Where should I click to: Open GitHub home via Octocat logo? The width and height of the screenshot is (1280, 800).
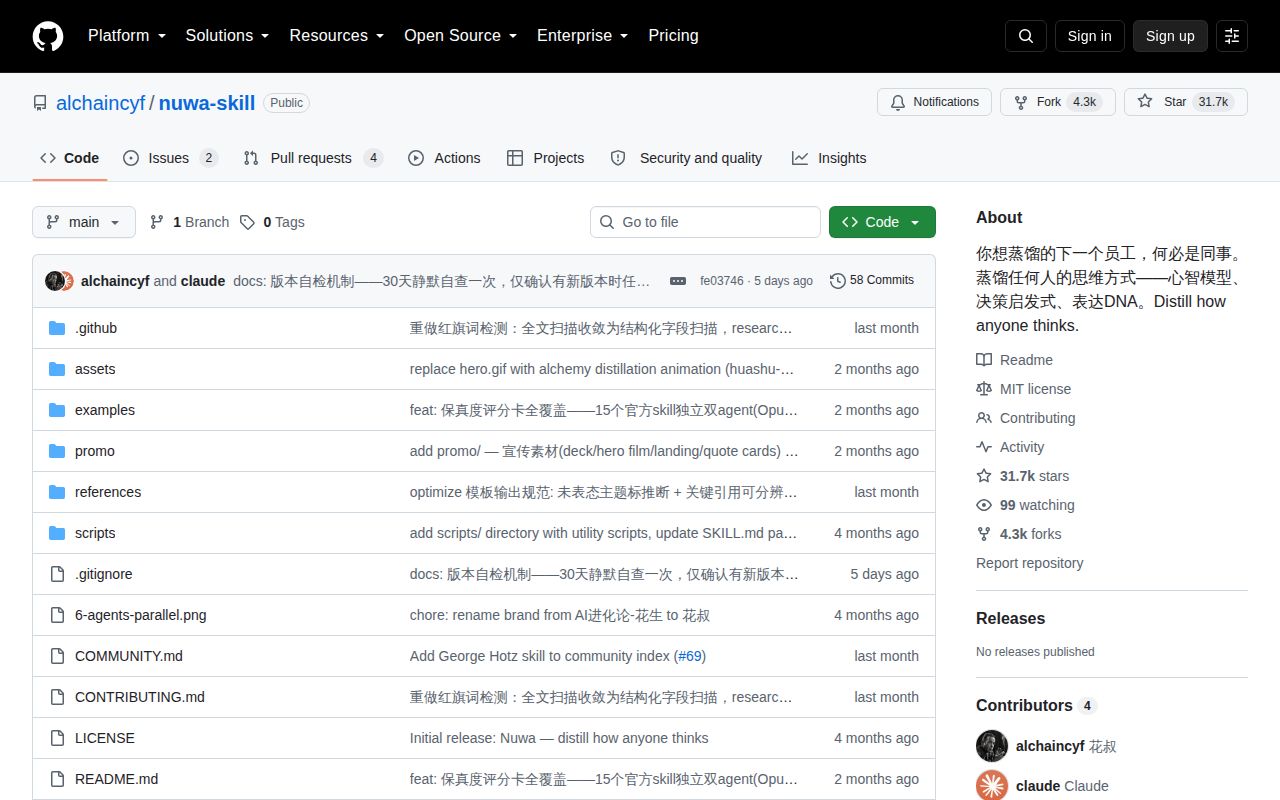(x=48, y=36)
